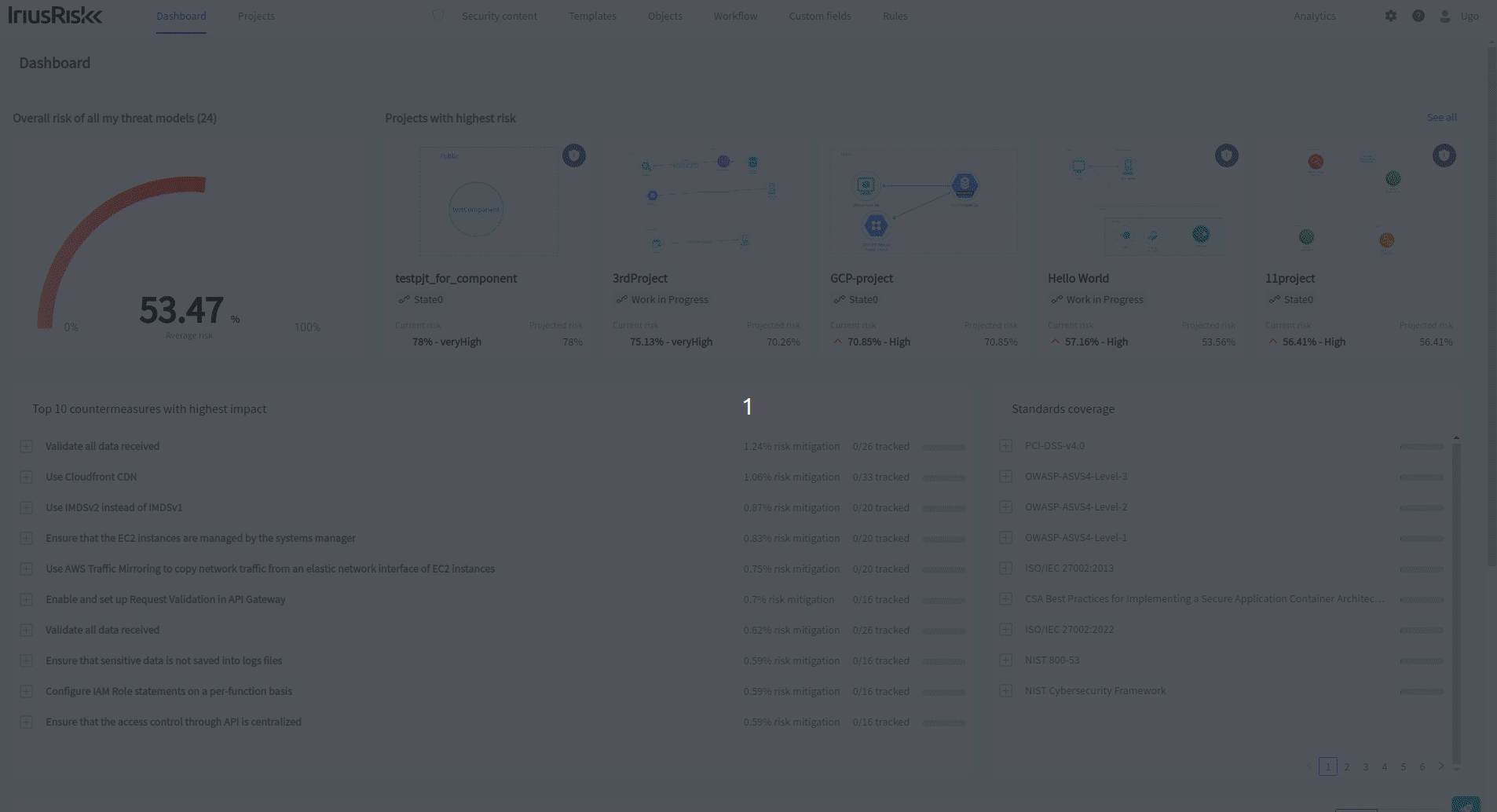Open the Workflow menu item
Screen dimensions: 1497x812
pos(734,16)
